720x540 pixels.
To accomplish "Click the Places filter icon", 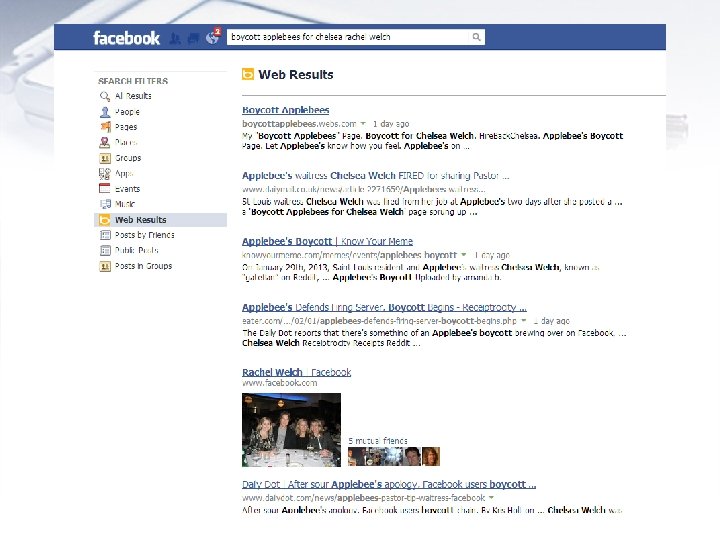I will point(105,142).
